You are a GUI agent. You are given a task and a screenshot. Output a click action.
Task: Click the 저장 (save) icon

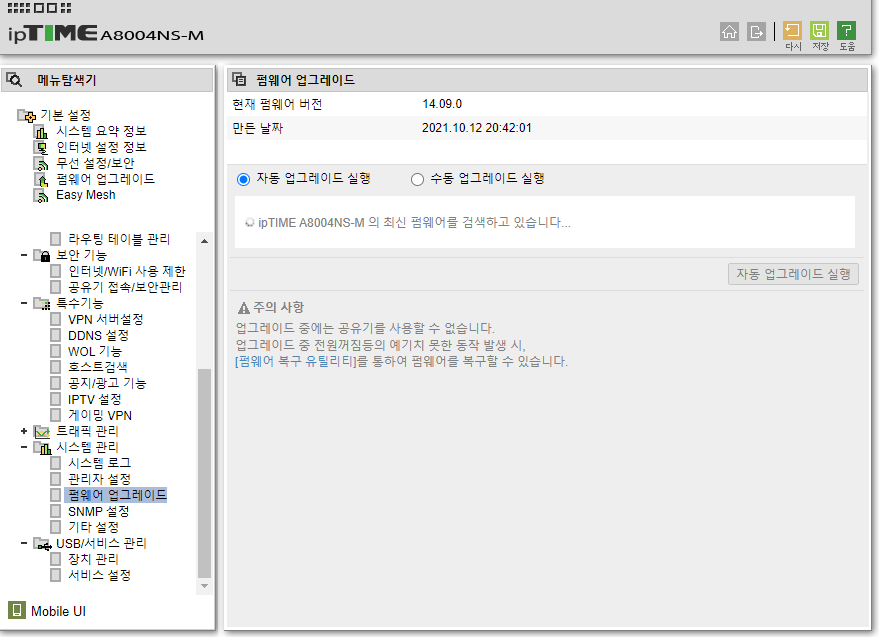(819, 31)
